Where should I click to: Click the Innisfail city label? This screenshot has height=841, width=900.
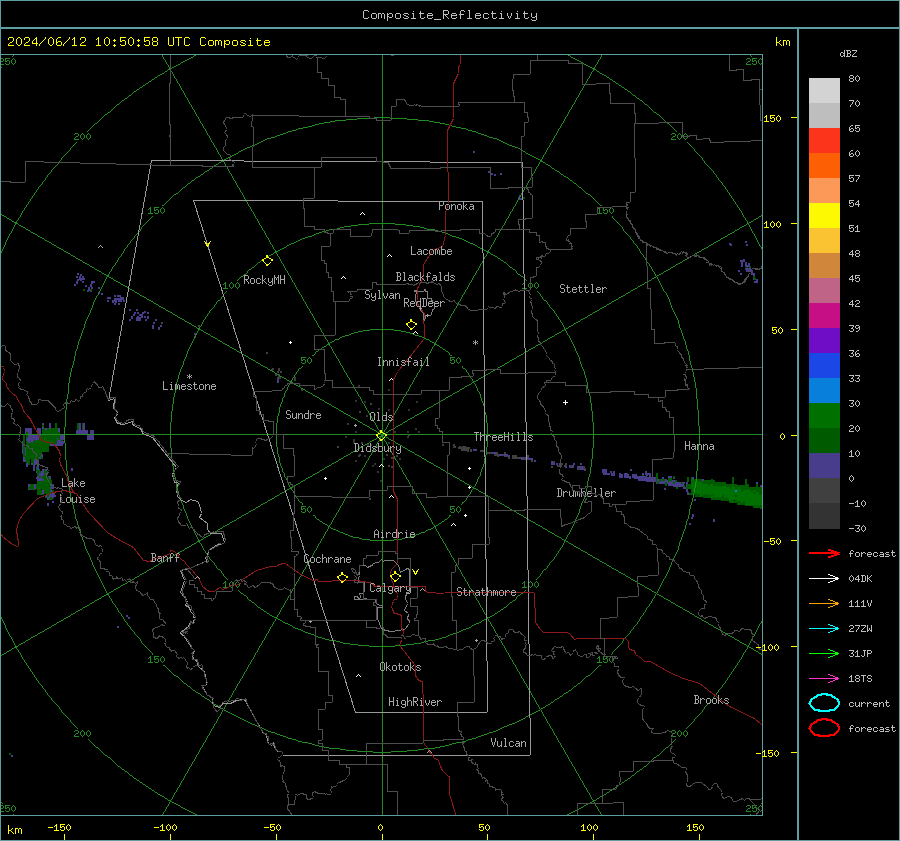(403, 362)
